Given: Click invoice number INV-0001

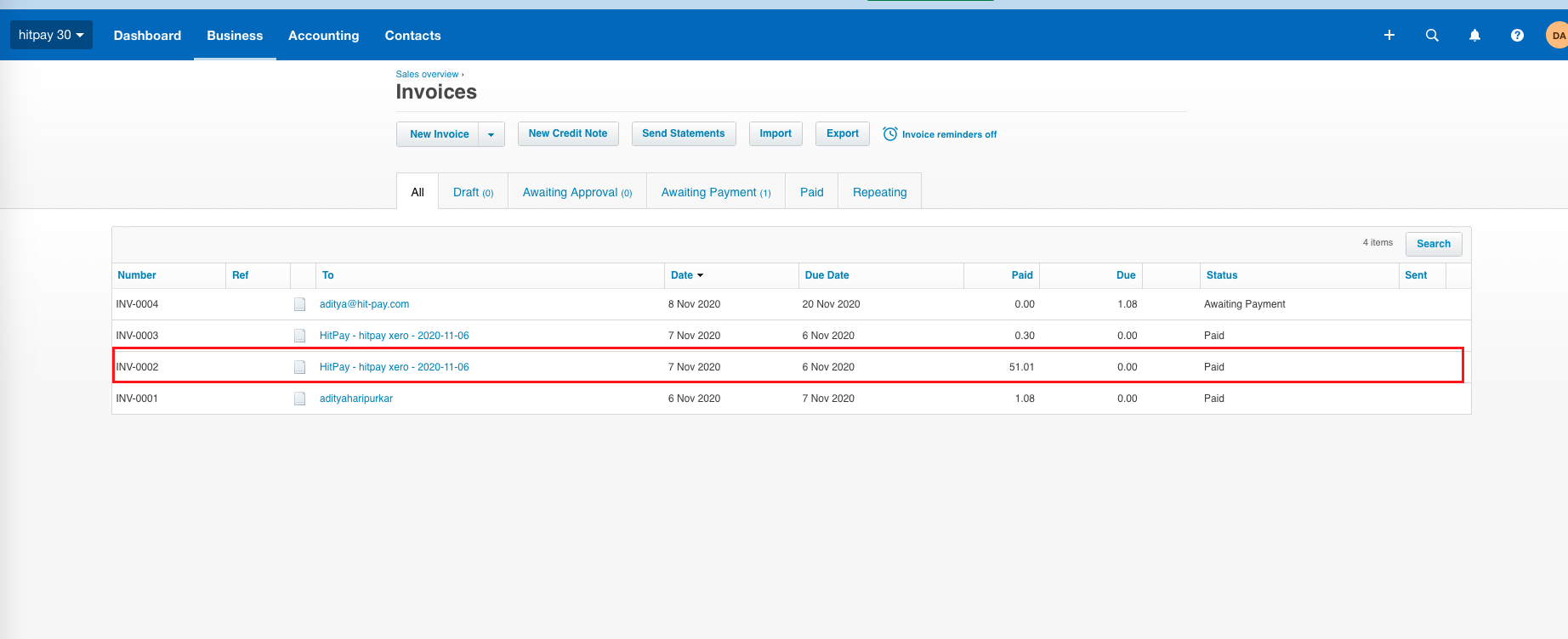Looking at the screenshot, I should (x=137, y=399).
